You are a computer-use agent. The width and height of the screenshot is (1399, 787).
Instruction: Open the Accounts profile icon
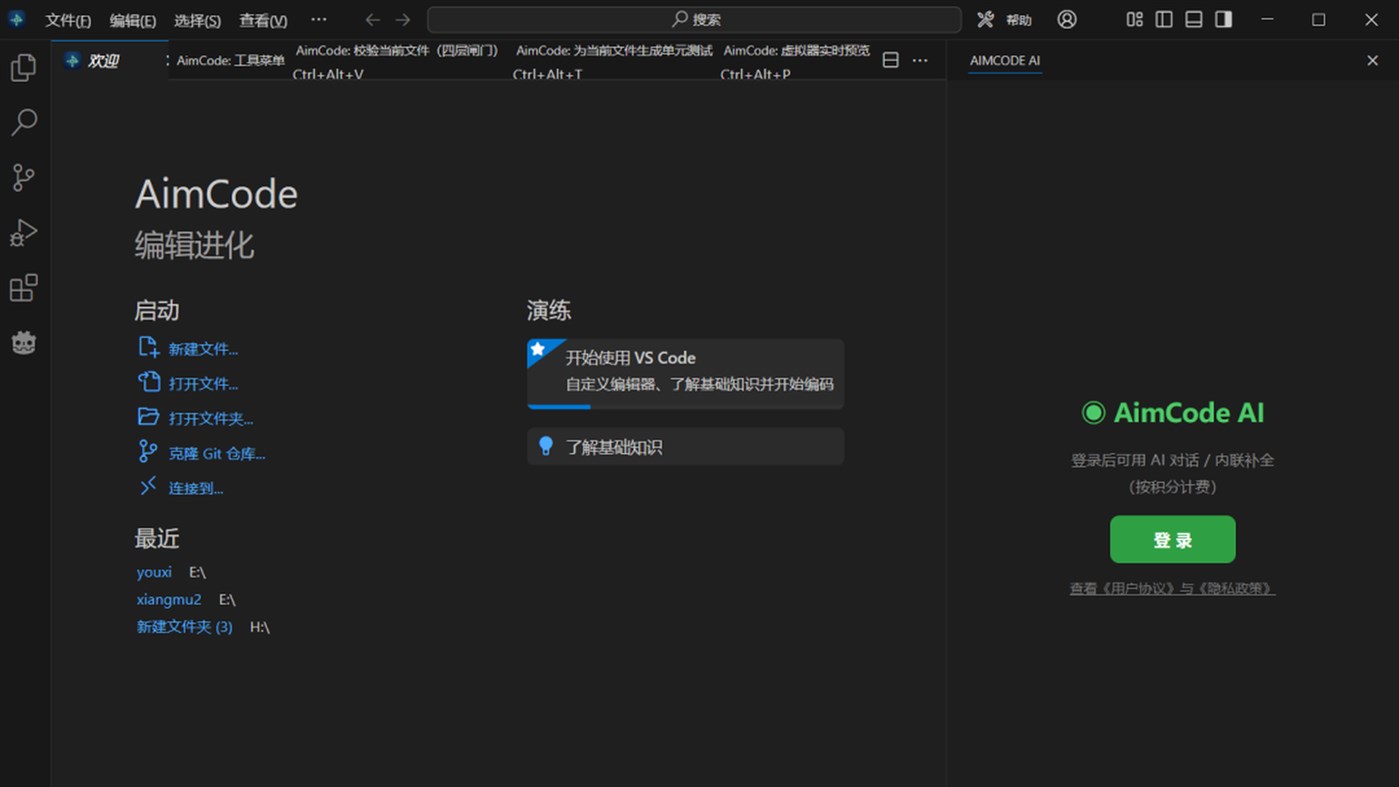pyautogui.click(x=1067, y=19)
